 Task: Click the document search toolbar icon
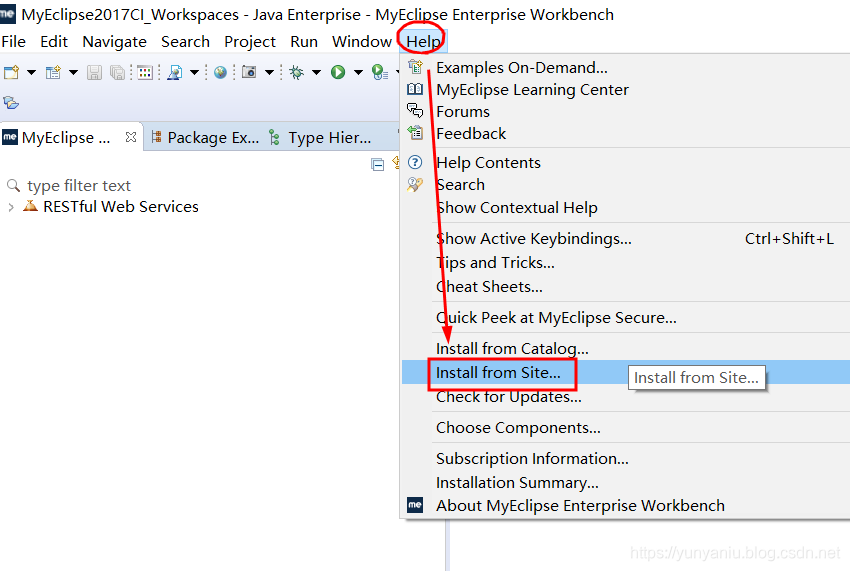[175, 72]
